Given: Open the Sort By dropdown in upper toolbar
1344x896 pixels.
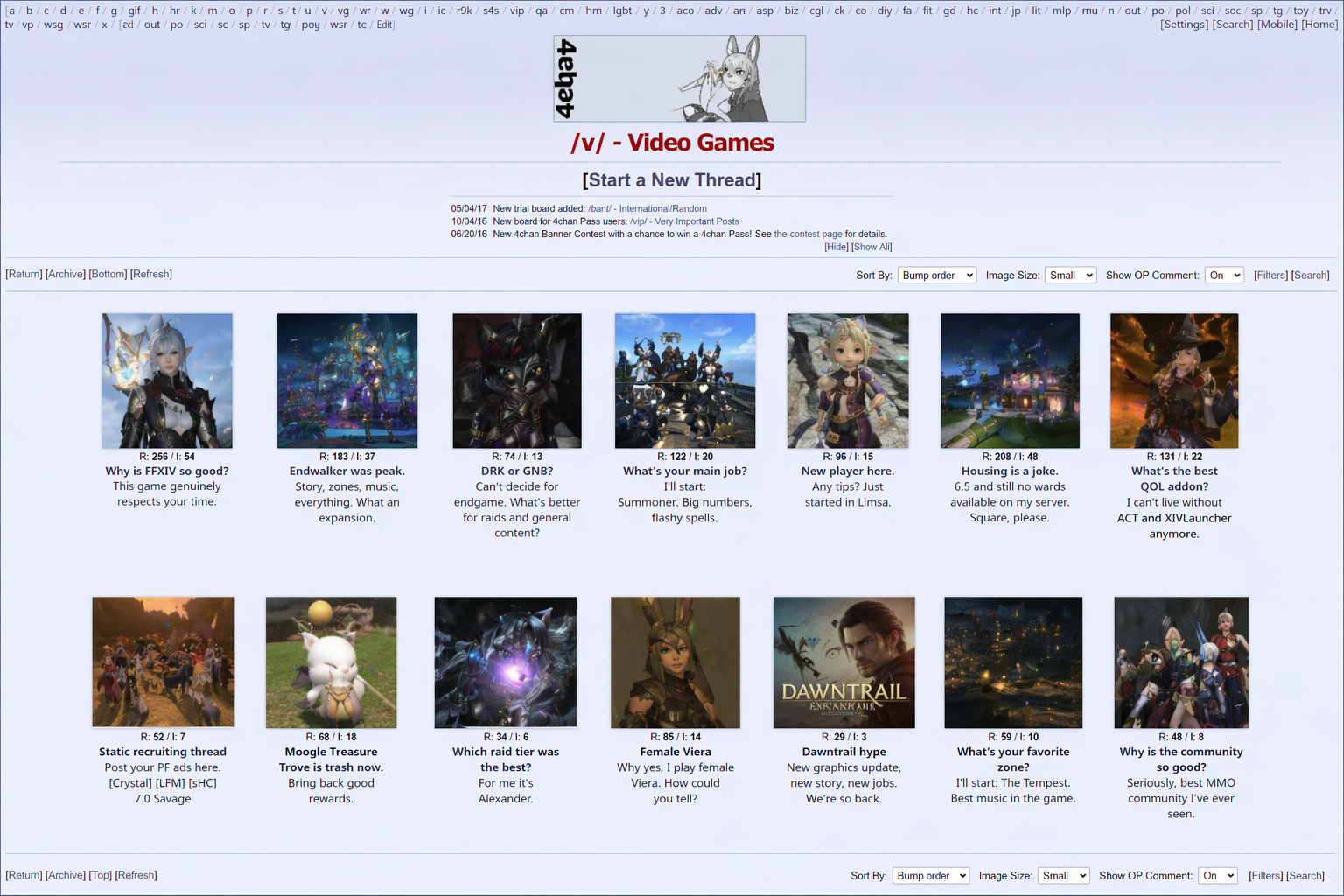Looking at the screenshot, I should [x=936, y=275].
